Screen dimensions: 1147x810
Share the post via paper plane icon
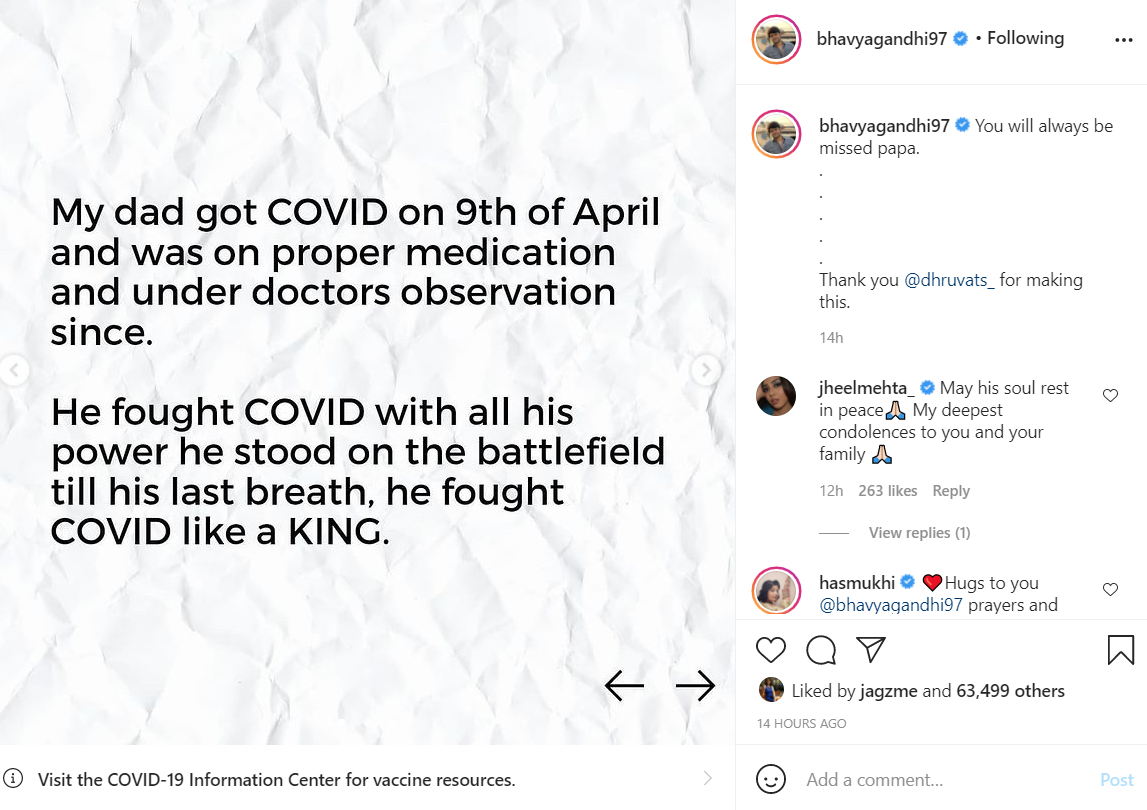pos(871,650)
